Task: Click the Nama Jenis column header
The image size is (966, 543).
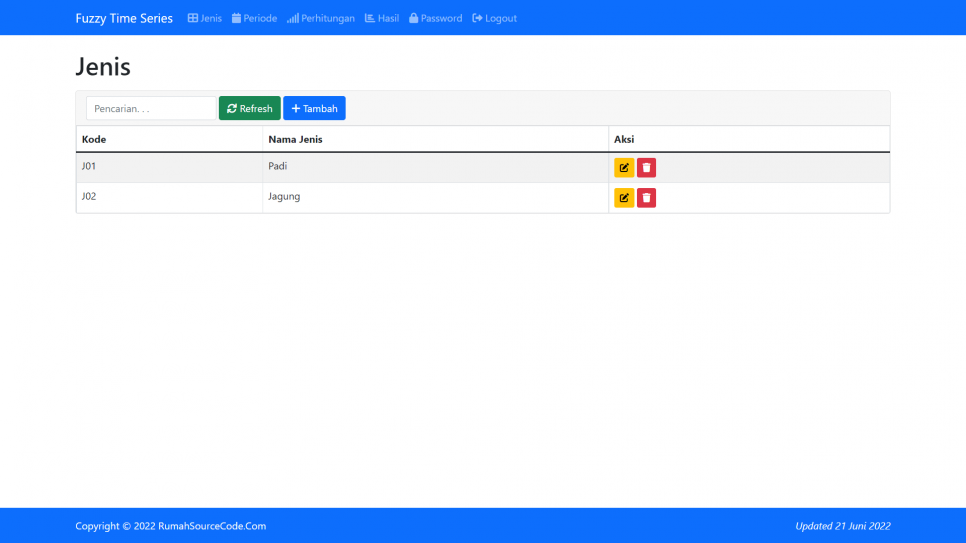Action: pyautogui.click(x=295, y=139)
